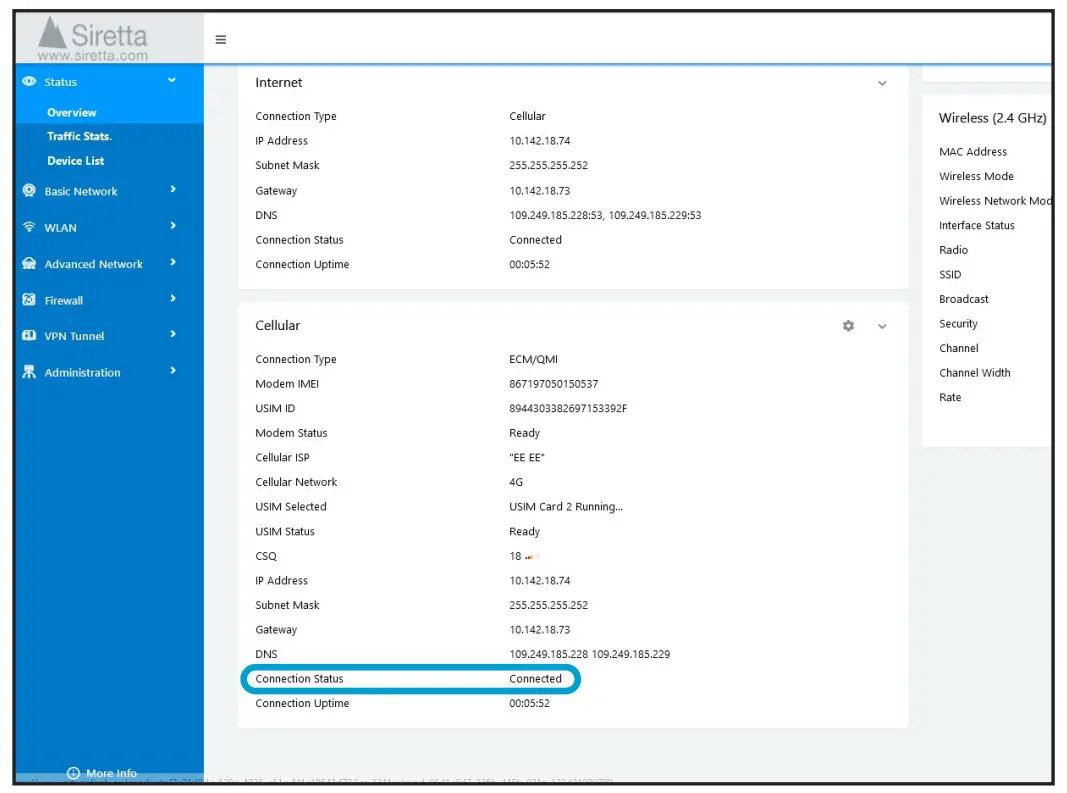Collapse the Cellular panel chevron
This screenshot has width=1067, height=793.
pos(882,327)
